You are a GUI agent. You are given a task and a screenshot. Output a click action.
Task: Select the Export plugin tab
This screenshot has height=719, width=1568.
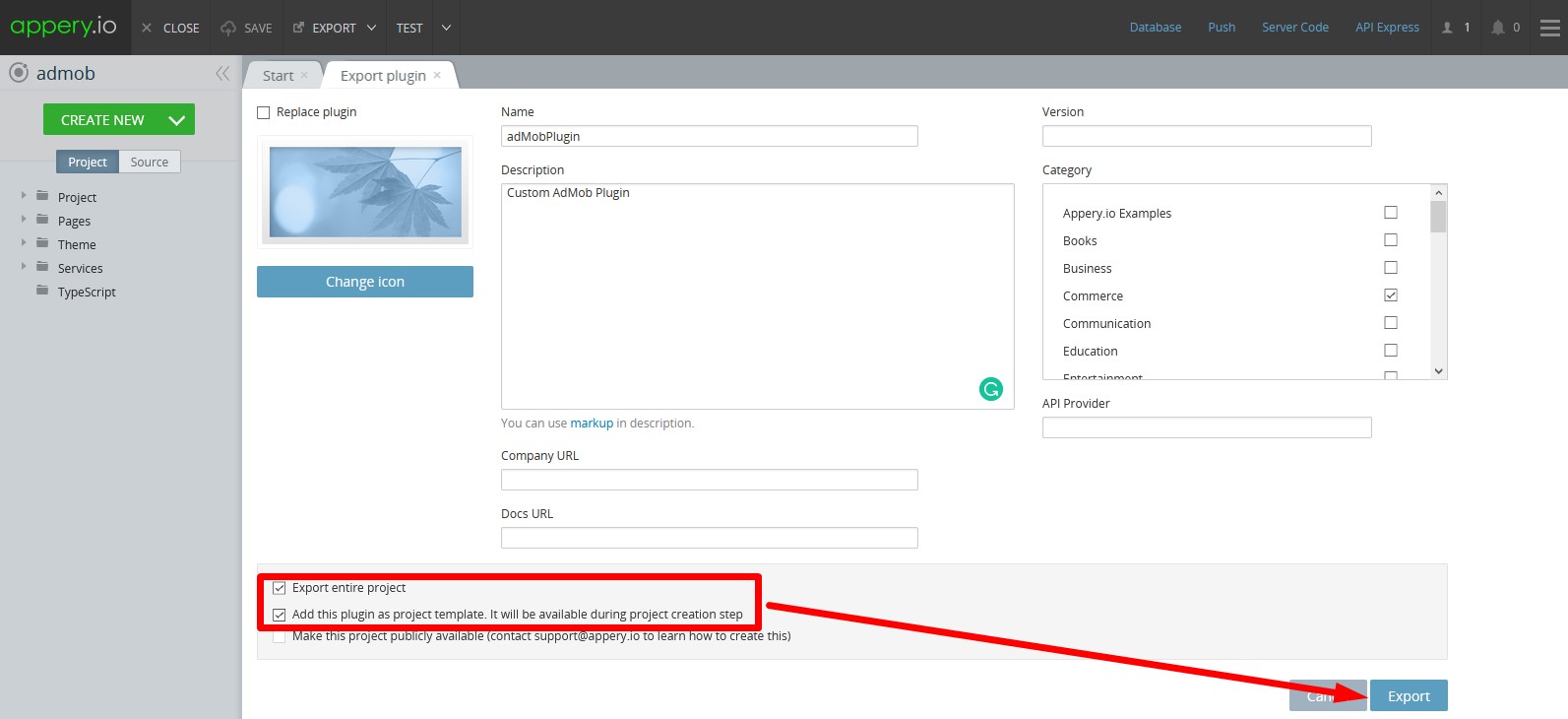[383, 76]
